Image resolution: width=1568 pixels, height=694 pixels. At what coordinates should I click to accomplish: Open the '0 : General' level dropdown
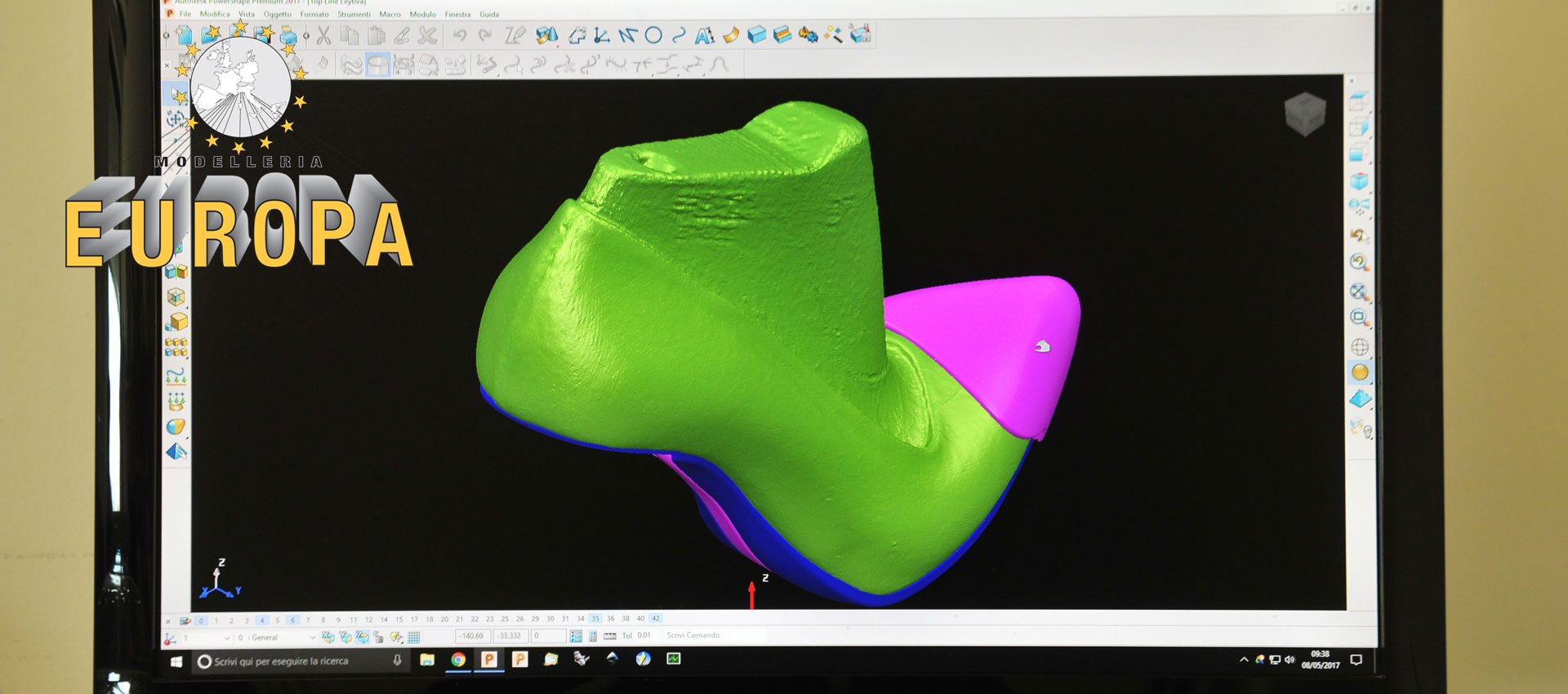pyautogui.click(x=276, y=638)
